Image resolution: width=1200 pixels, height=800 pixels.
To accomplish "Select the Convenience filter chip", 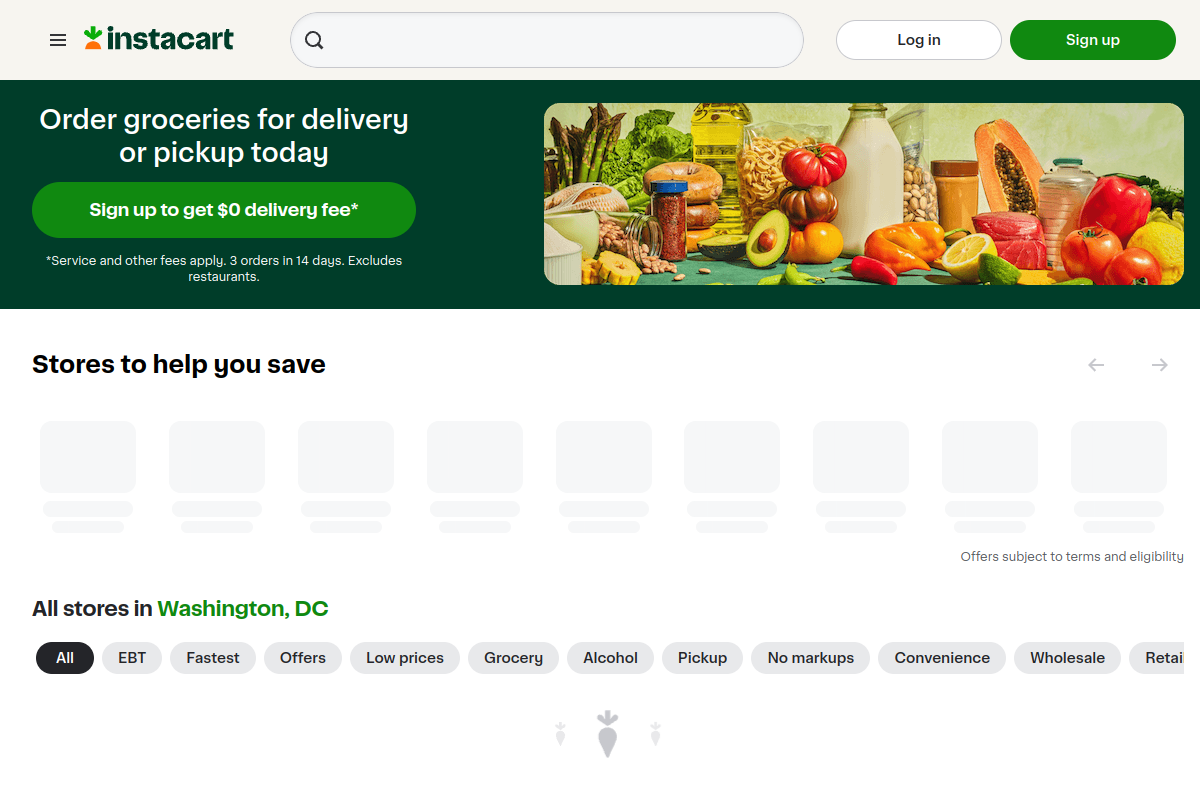I will tap(942, 658).
